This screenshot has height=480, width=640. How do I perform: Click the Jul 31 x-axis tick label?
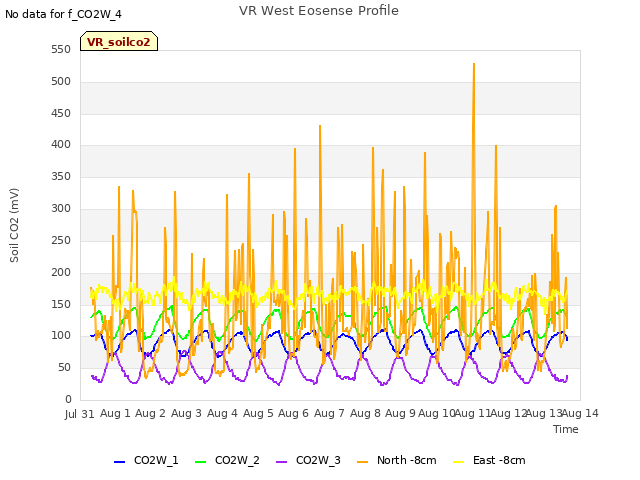coord(80,414)
